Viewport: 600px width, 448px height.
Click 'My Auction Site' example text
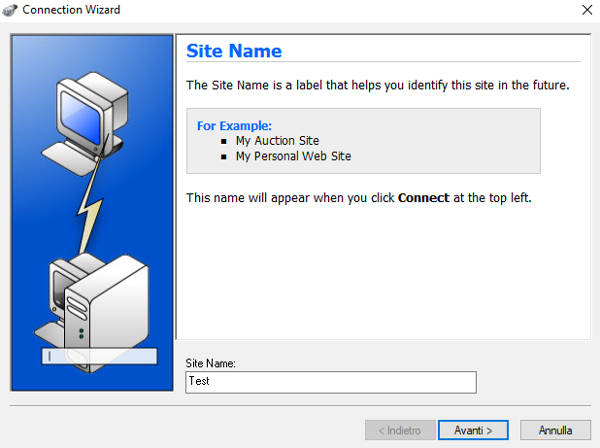[277, 141]
